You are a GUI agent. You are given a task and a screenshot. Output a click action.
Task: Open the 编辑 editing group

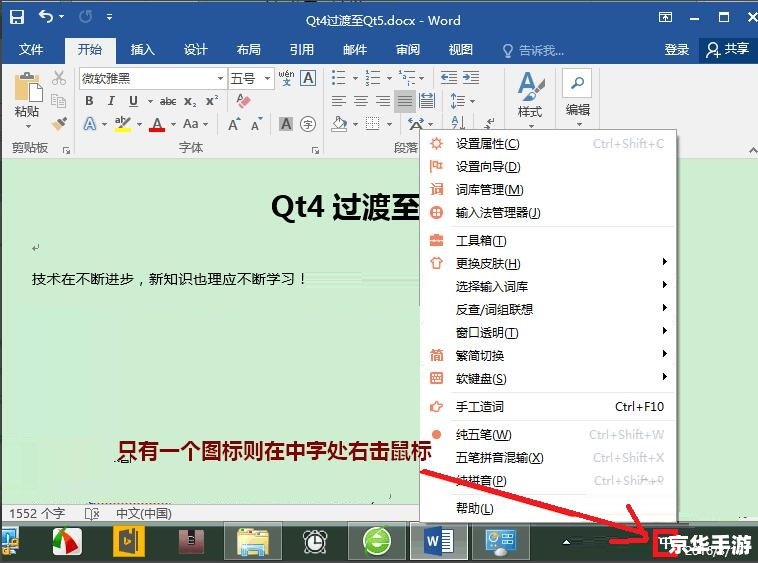tap(577, 100)
